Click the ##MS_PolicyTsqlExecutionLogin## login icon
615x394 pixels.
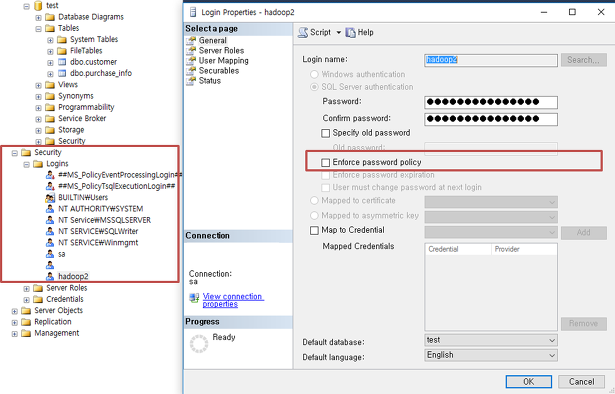(x=50, y=186)
